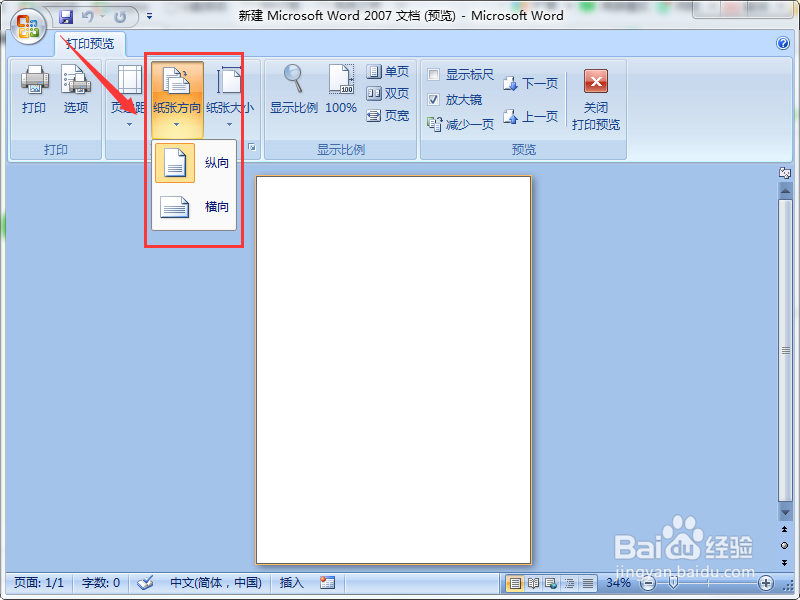Image resolution: width=800 pixels, height=600 pixels.
Task: Switch to Outline view
Action: (x=569, y=583)
